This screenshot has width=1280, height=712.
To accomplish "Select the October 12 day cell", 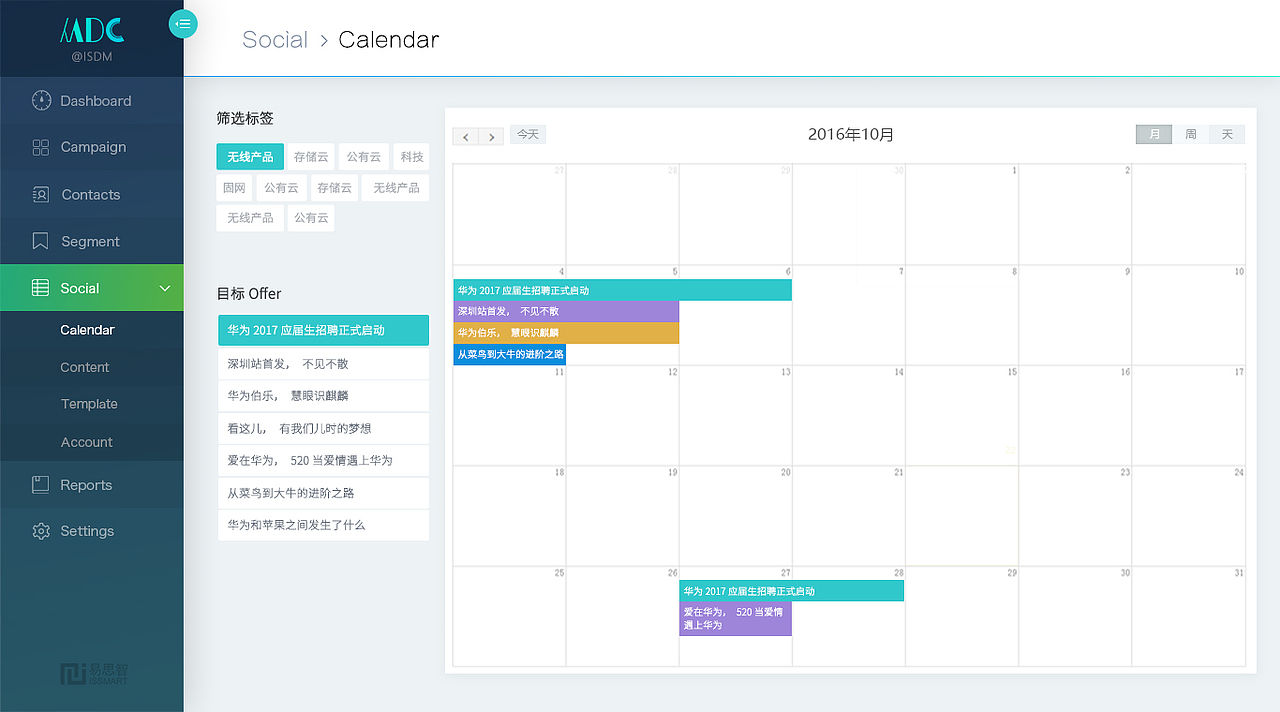I will 623,415.
